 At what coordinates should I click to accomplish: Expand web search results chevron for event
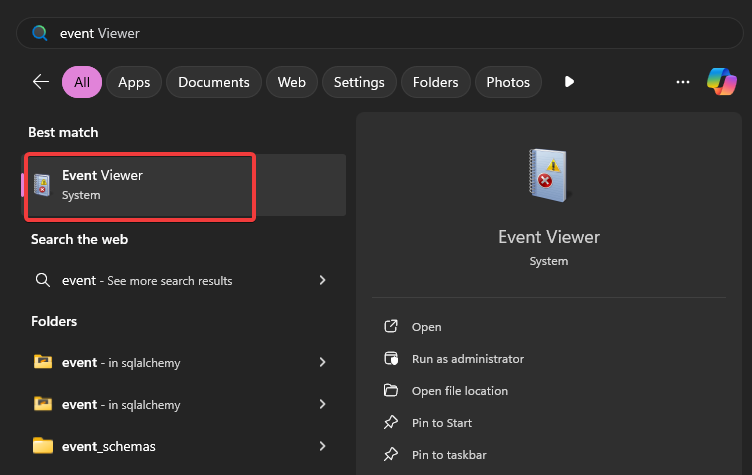tap(322, 281)
